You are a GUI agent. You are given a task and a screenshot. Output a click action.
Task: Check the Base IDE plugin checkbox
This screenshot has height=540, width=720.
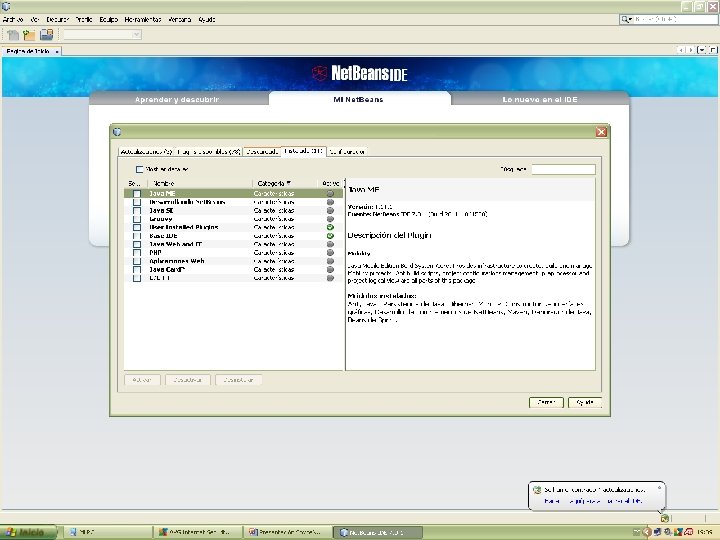pos(136,236)
